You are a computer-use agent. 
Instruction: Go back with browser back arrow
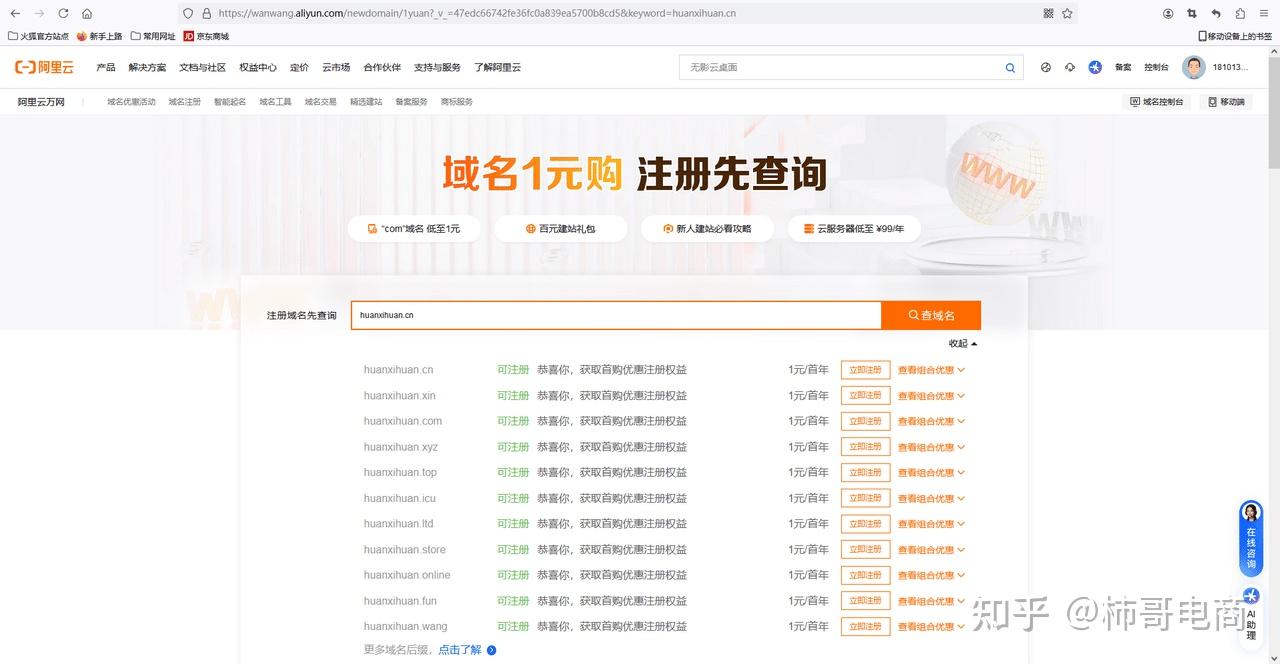15,13
